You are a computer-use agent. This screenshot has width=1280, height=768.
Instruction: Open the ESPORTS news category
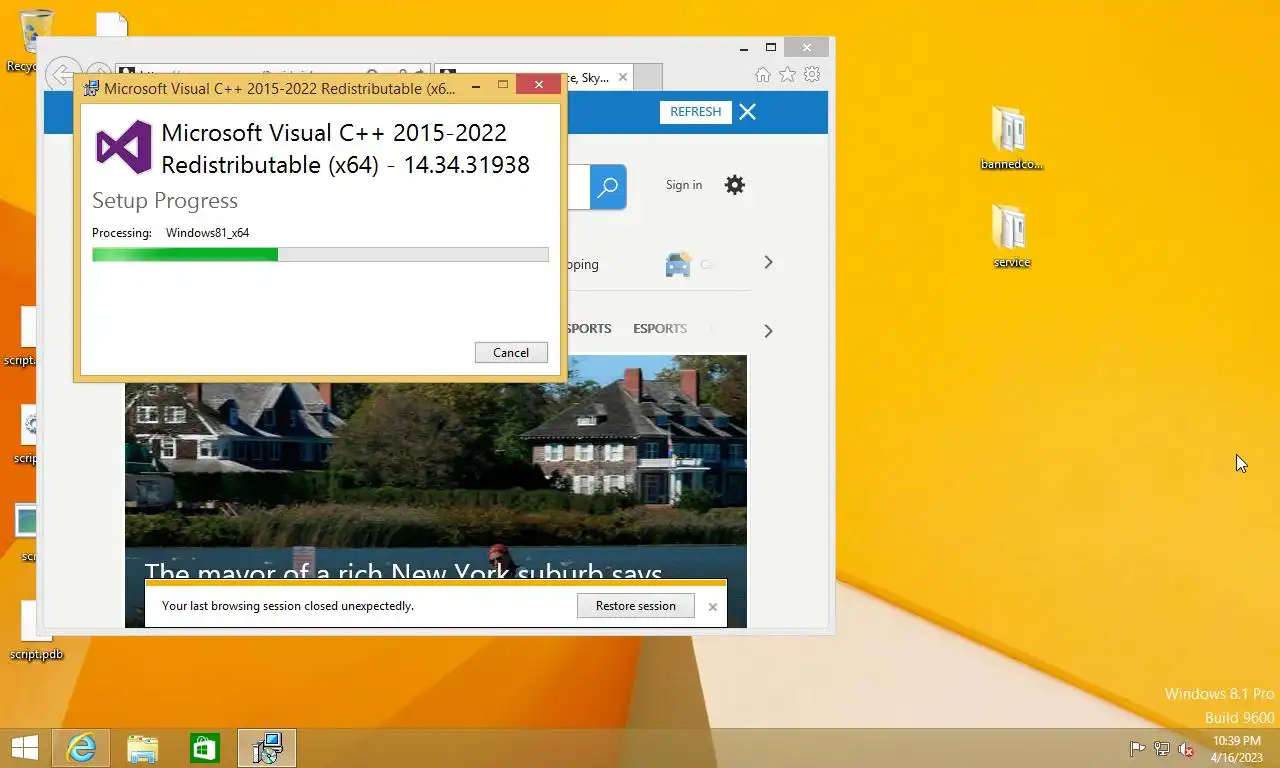660,329
